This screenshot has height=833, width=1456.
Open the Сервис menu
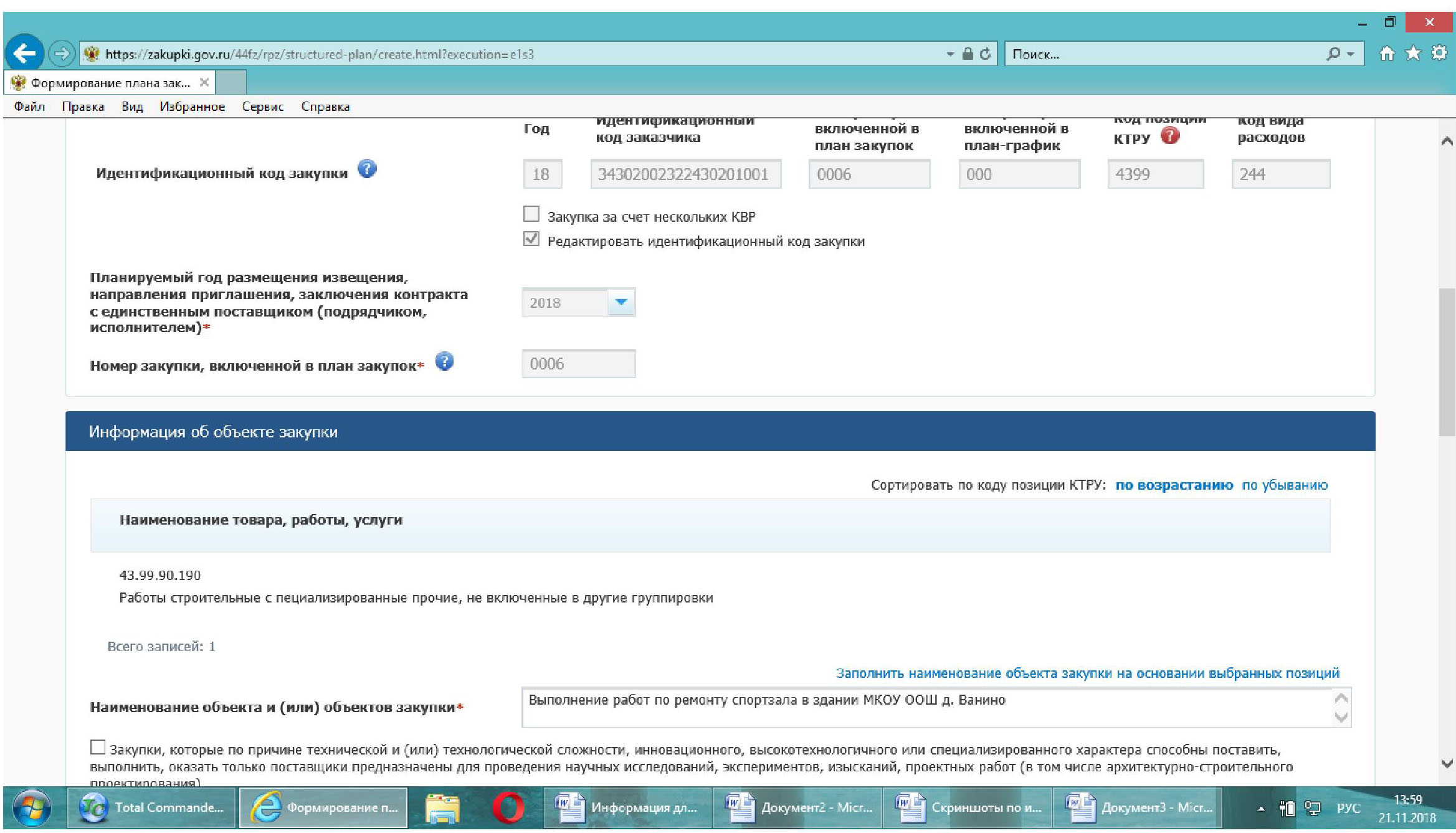pos(262,107)
